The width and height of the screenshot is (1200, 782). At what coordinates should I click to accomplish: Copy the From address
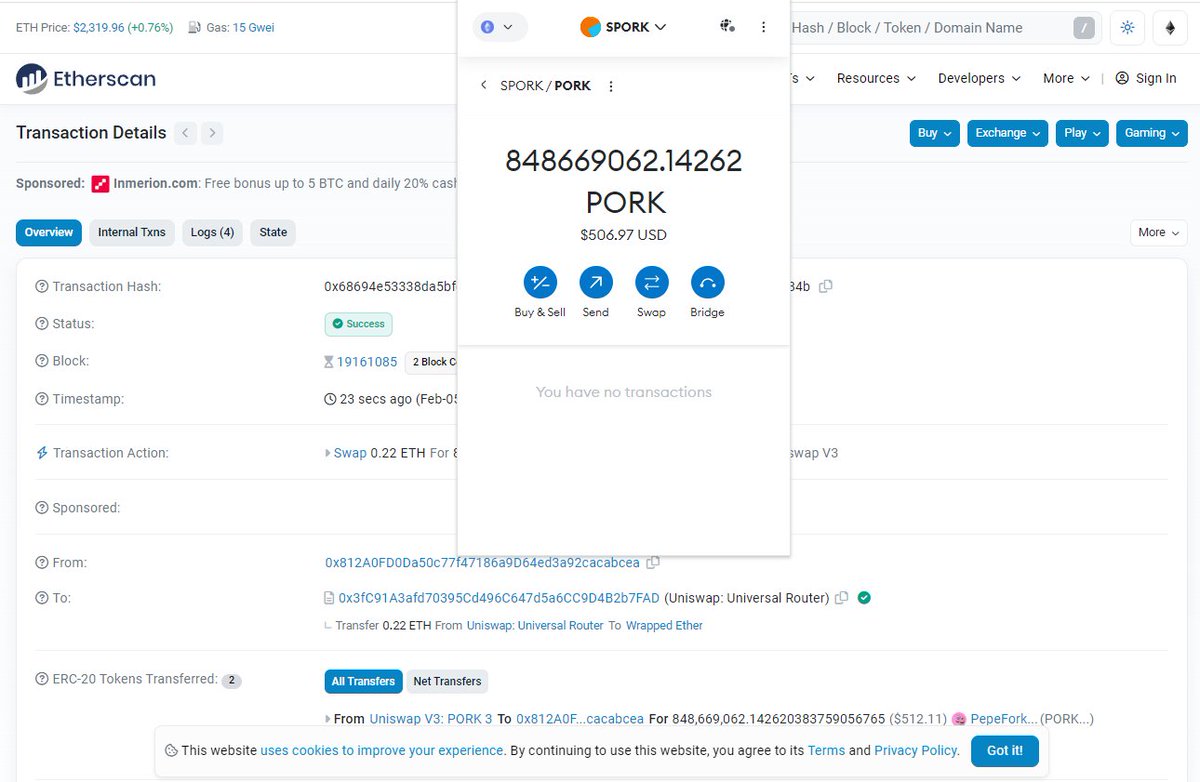(653, 563)
